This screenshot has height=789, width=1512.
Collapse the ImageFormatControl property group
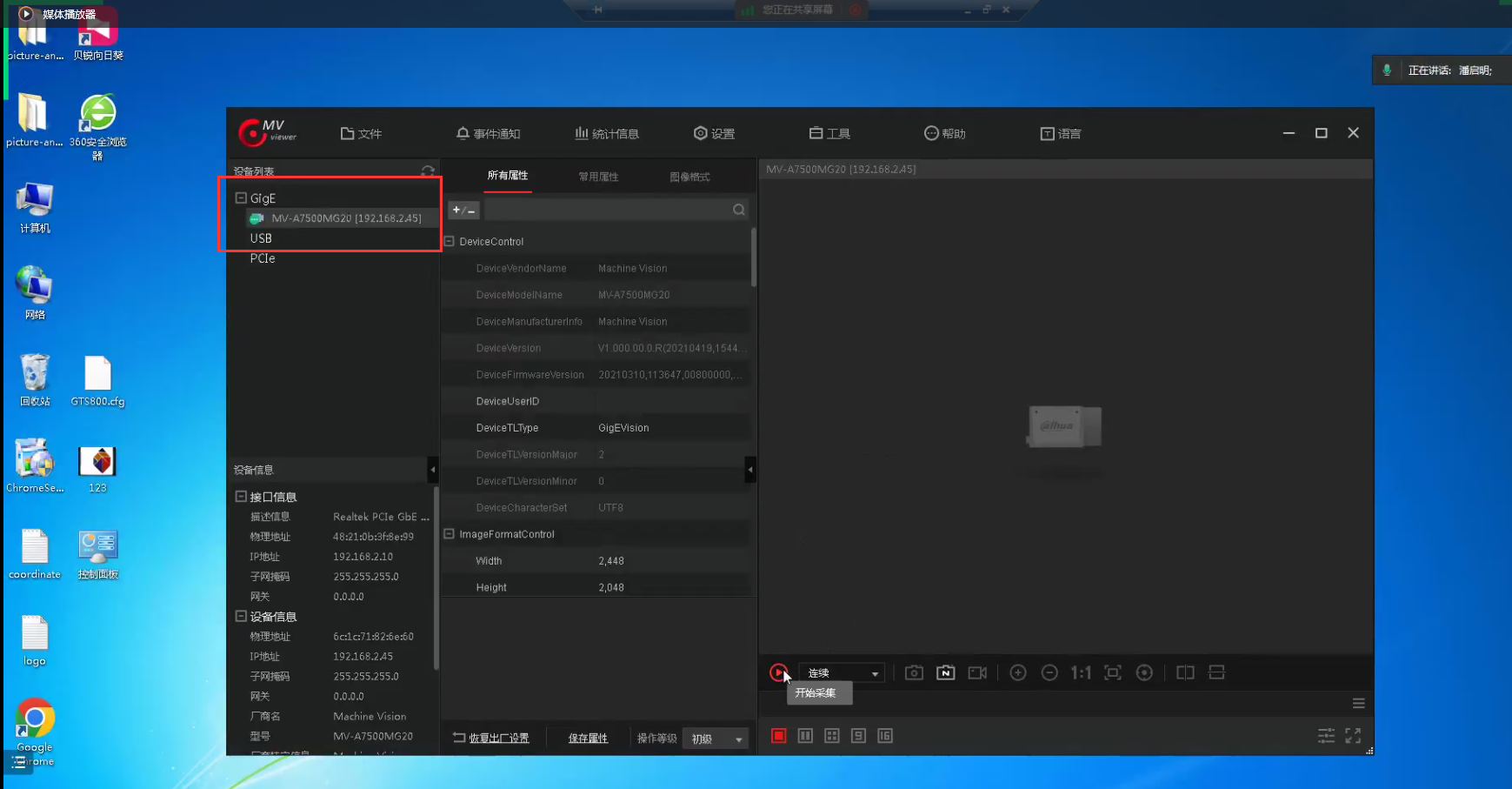click(450, 533)
